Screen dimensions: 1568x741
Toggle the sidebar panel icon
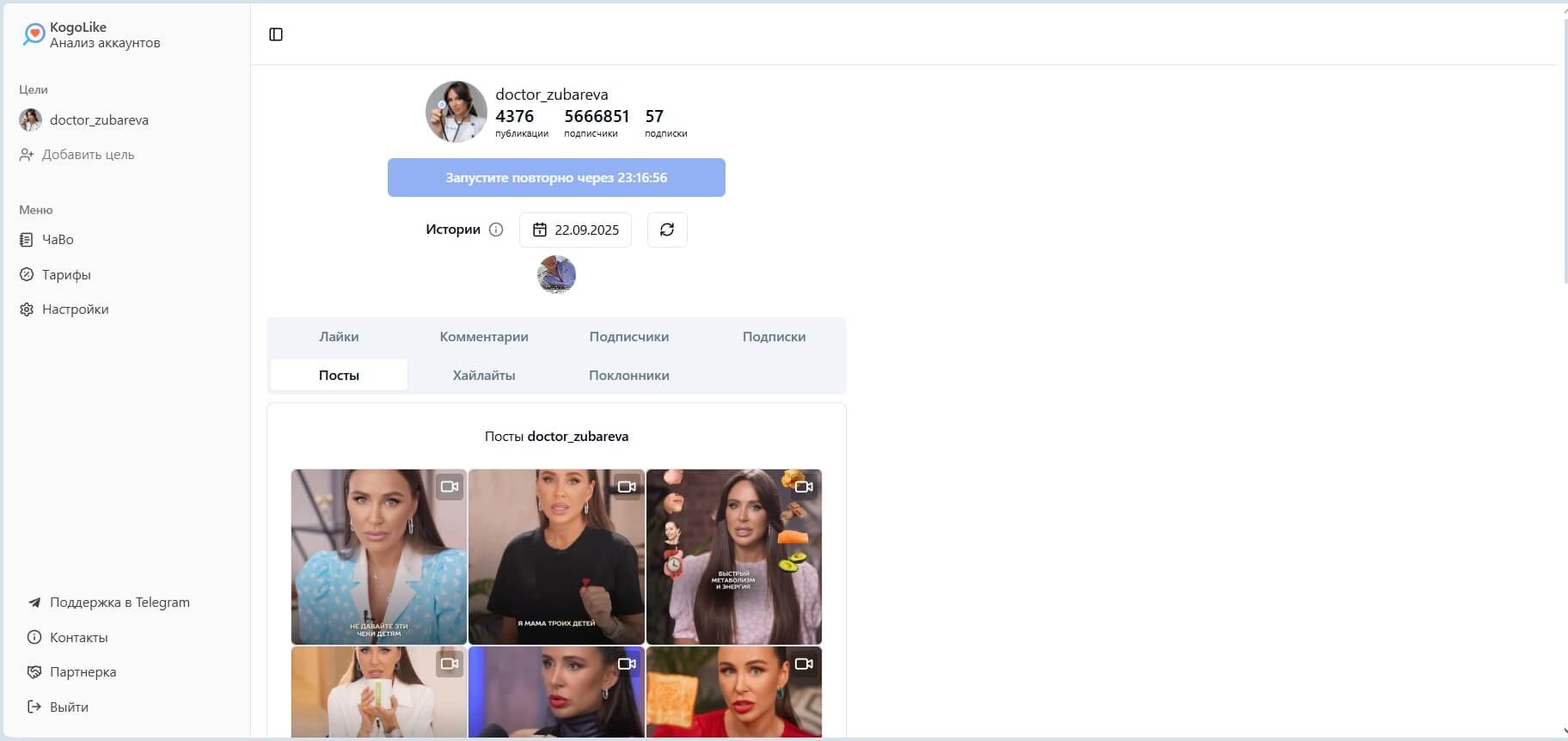(x=276, y=34)
